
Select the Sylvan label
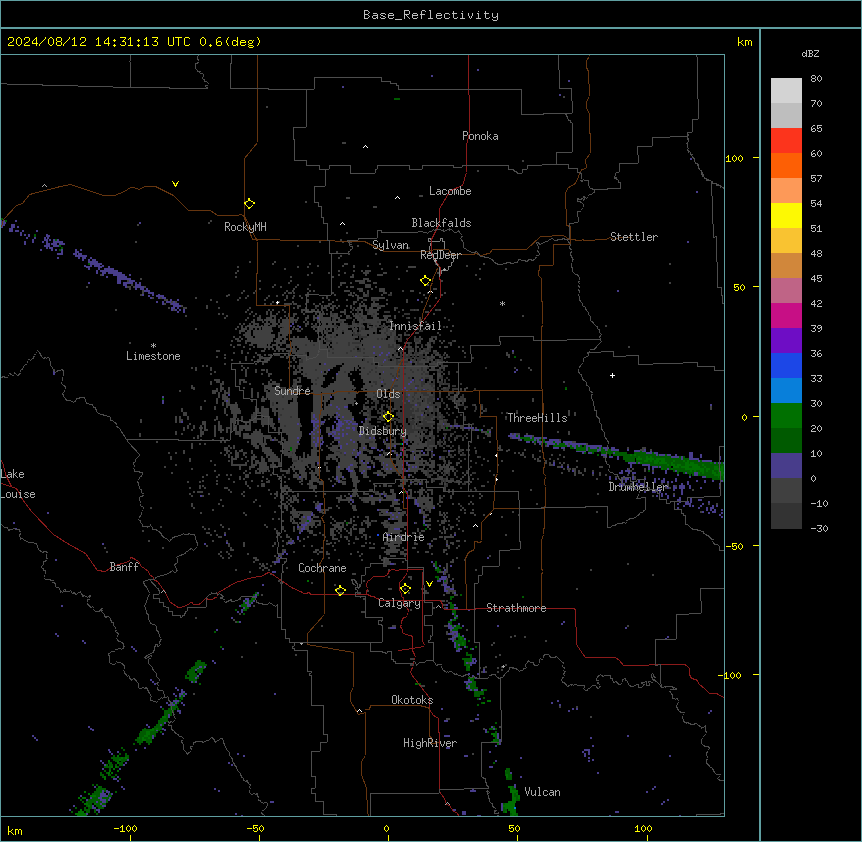click(390, 245)
